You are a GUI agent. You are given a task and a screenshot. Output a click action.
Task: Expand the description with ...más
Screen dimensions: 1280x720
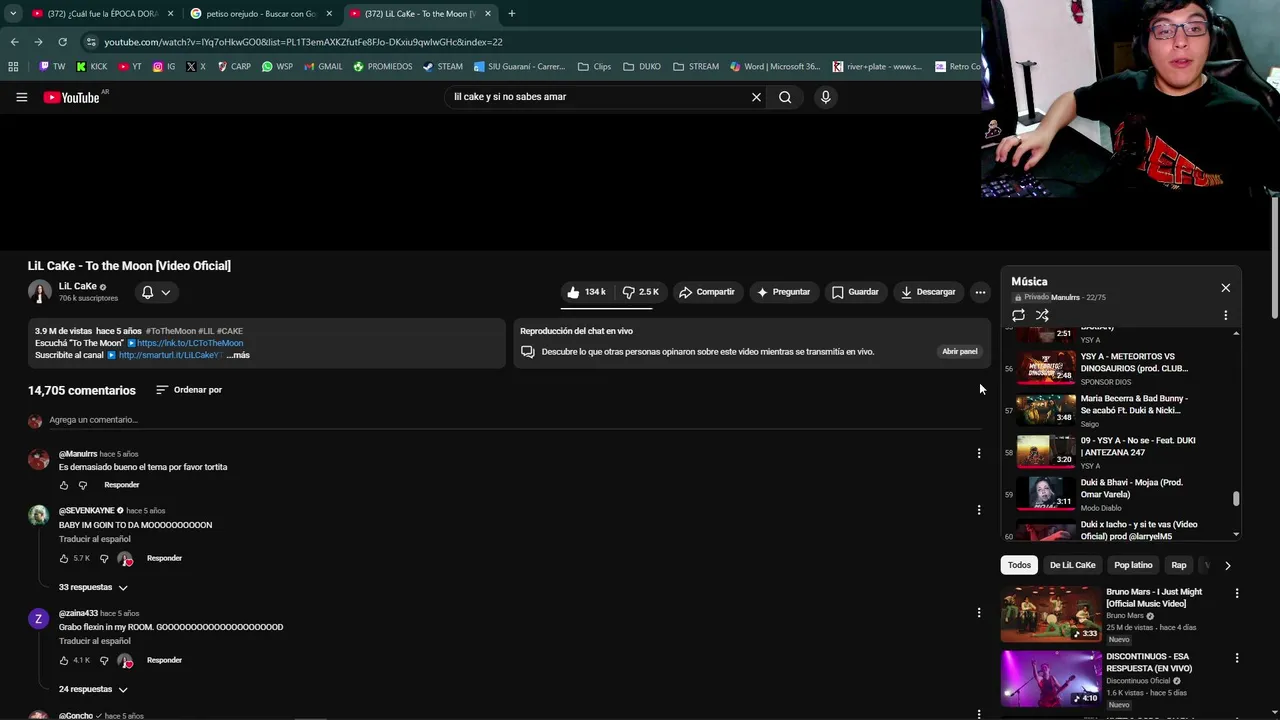[x=239, y=355]
